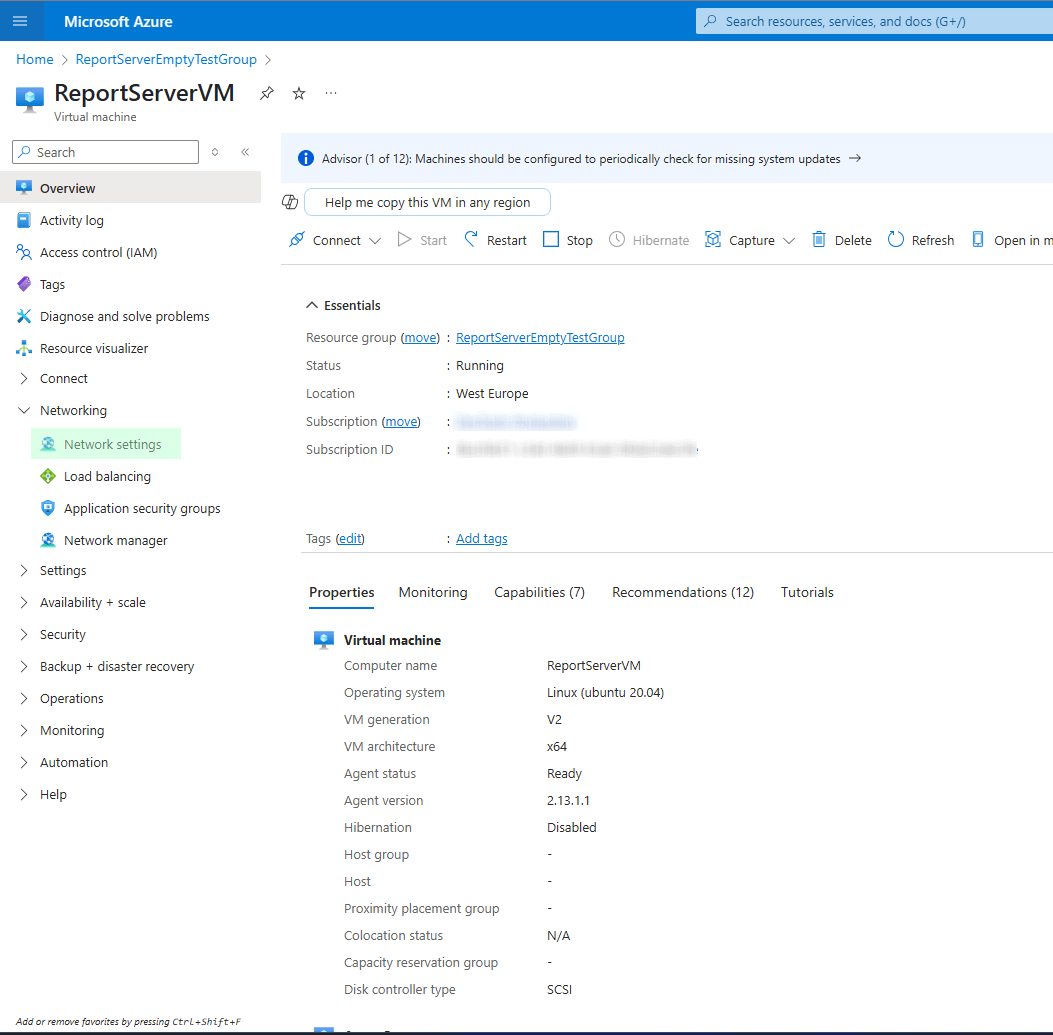Delete the VM using trash icon

pos(819,240)
